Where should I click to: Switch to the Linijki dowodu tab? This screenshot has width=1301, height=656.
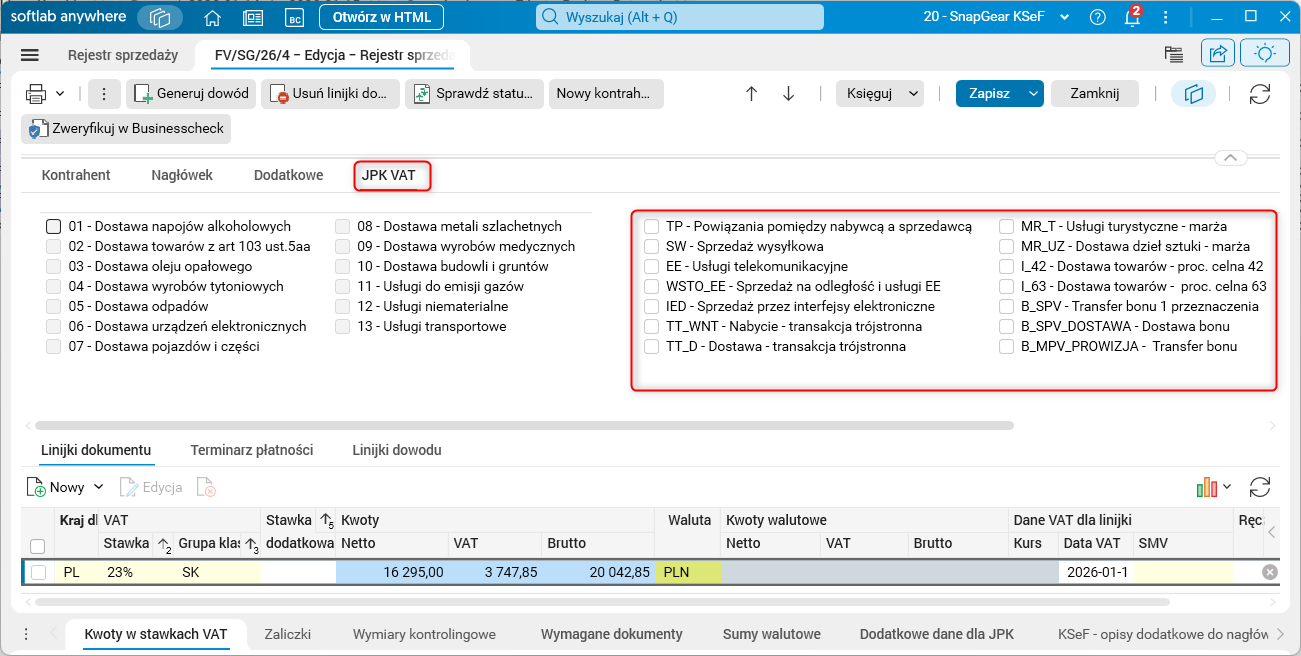click(x=397, y=450)
